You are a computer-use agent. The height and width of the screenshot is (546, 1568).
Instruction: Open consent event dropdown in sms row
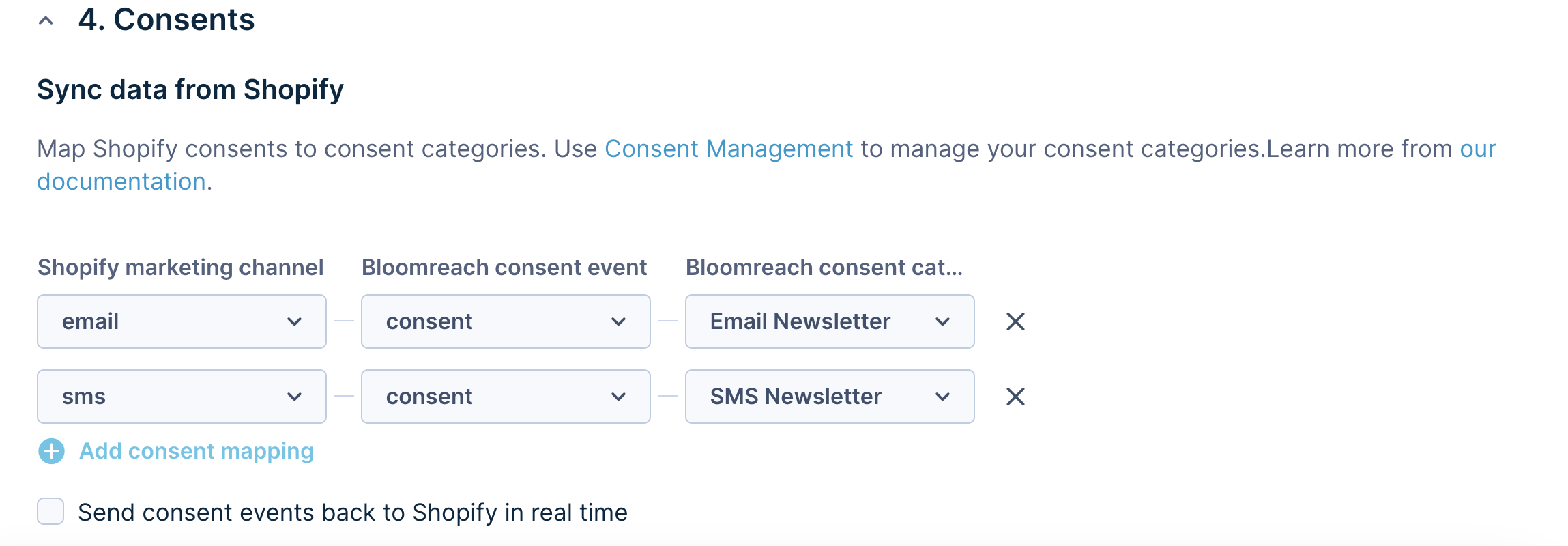coord(506,397)
